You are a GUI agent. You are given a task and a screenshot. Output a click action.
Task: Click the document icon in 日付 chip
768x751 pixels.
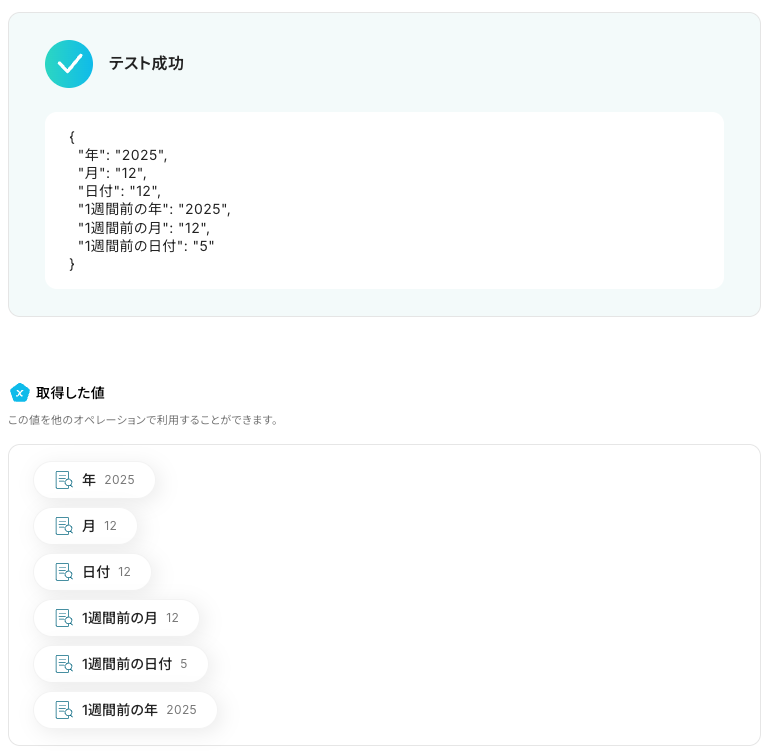tap(64, 572)
